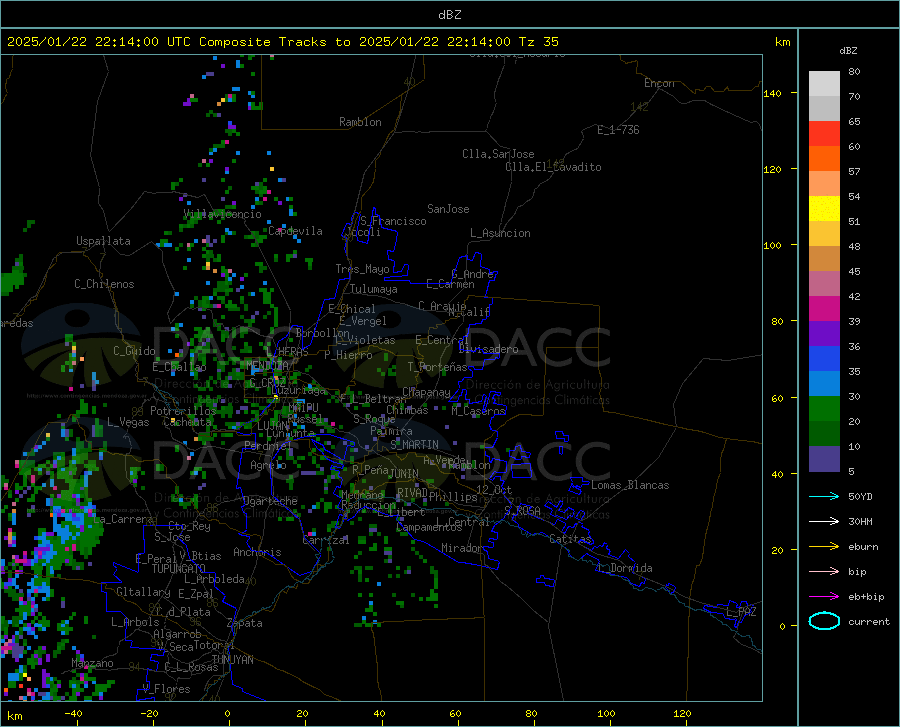Image resolution: width=900 pixels, height=727 pixels.
Task: Click the Clla.SanJose label on map
Action: coord(498,154)
